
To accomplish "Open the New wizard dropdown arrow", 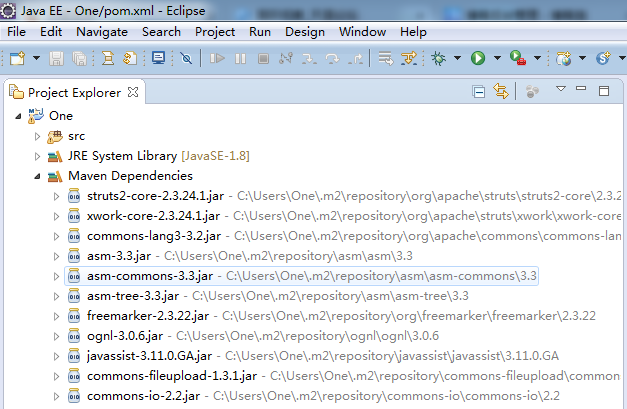I will click(36, 58).
